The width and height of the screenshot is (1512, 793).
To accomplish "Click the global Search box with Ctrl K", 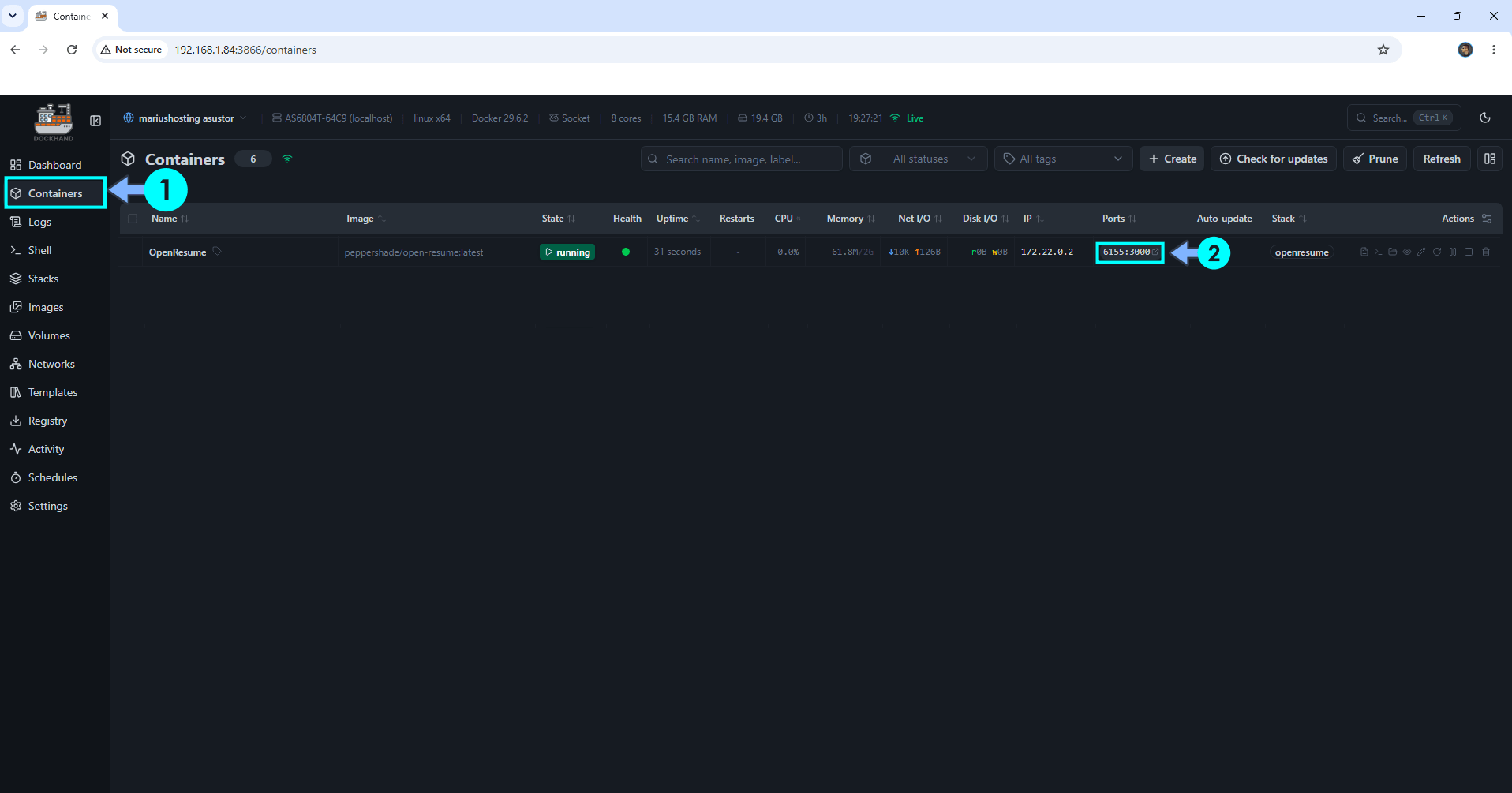I will click(1404, 118).
